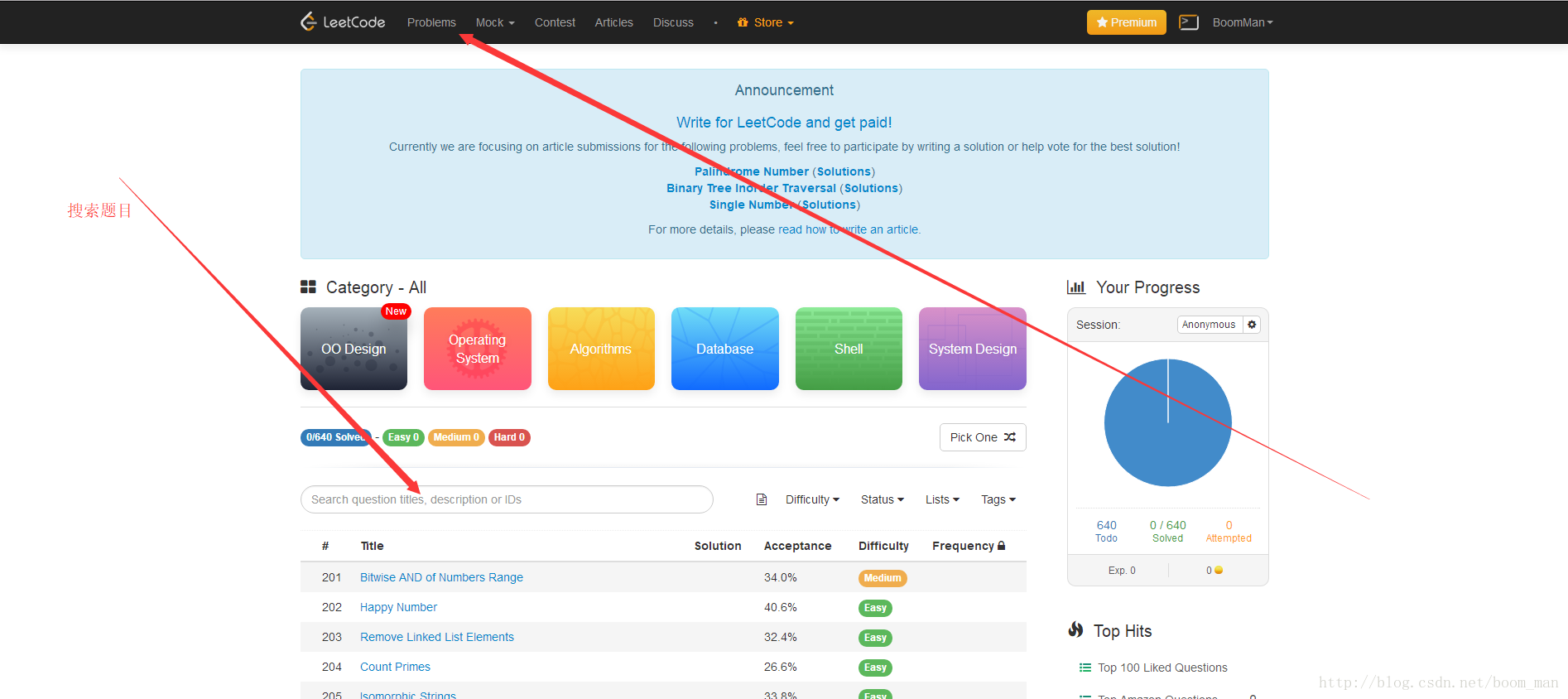Click the document icon beside Difficulty filter
Screen dimensions: 1568x699
pos(762,499)
